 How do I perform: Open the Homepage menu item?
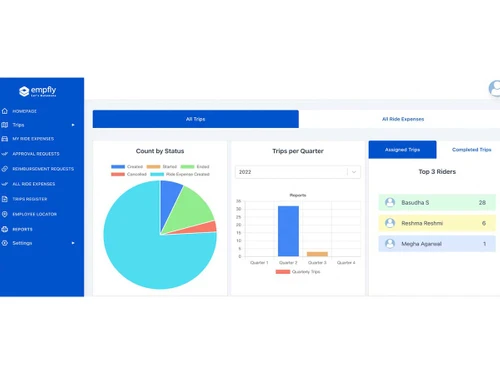point(24,111)
